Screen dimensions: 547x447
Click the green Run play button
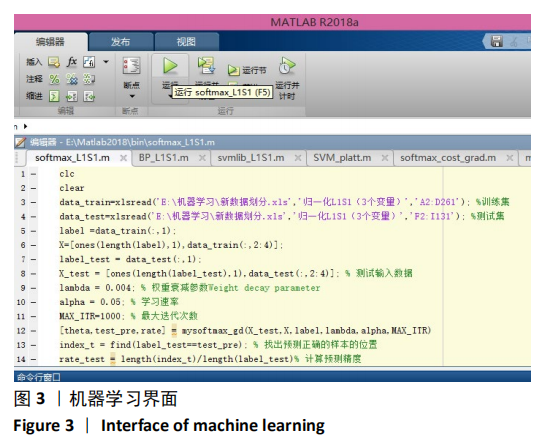tap(170, 66)
